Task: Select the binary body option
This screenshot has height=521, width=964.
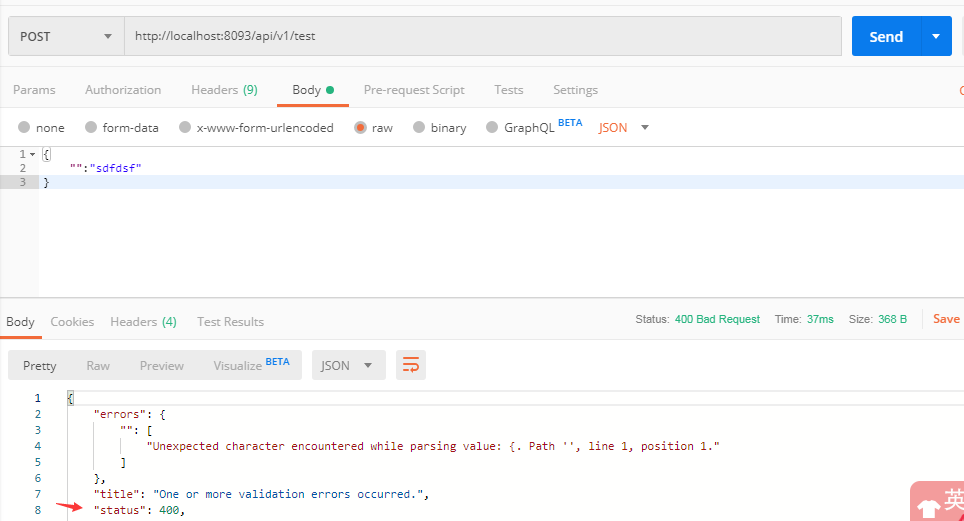Action: [x=419, y=128]
